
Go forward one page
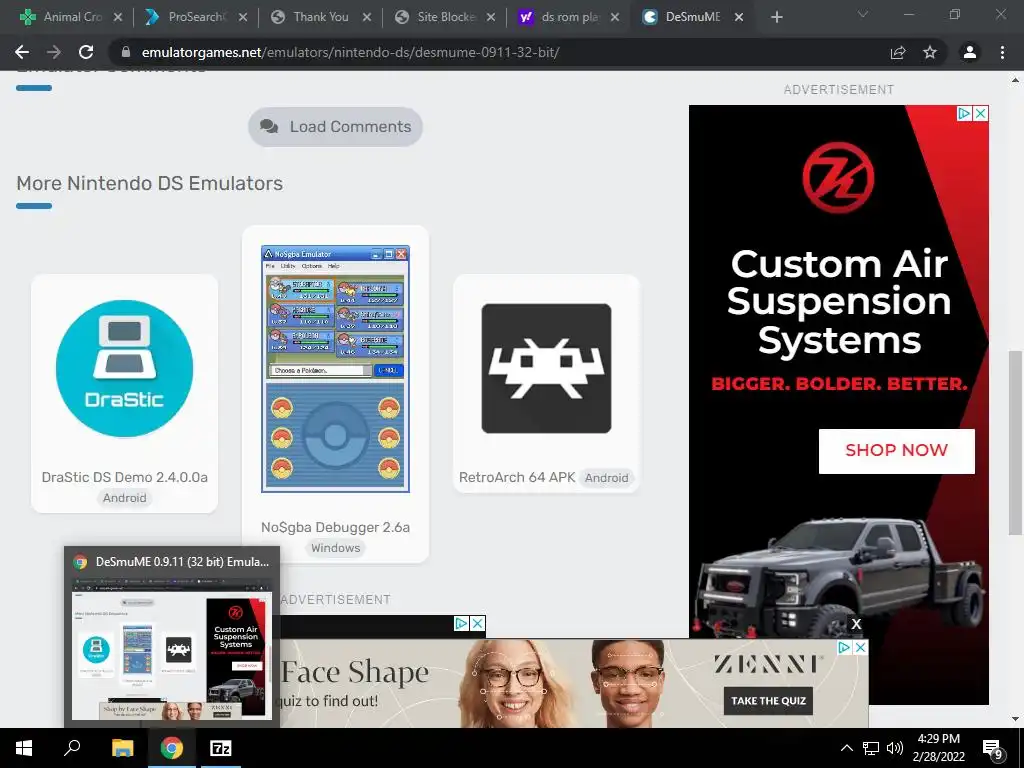54,52
